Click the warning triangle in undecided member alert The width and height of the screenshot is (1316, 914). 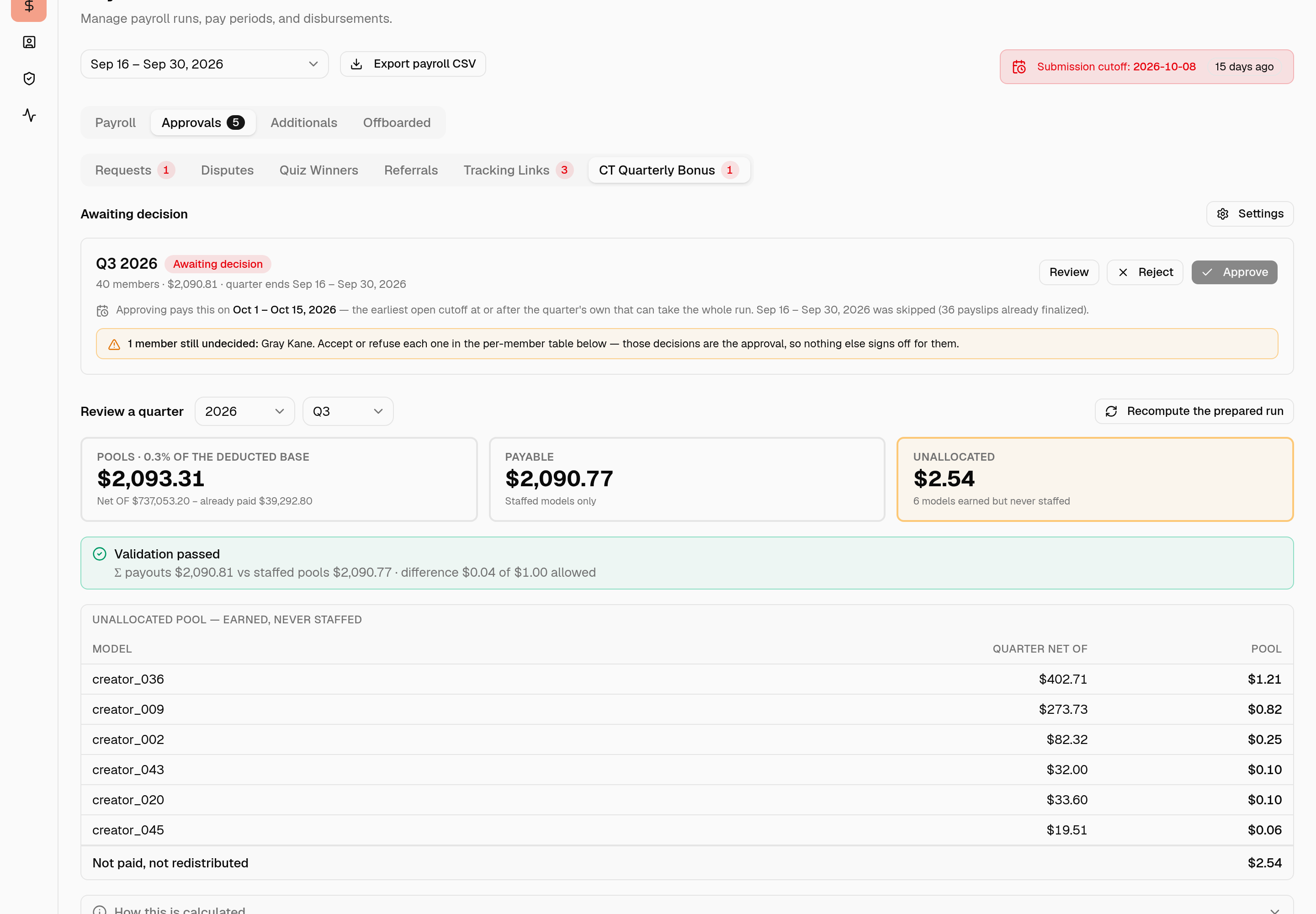click(114, 344)
